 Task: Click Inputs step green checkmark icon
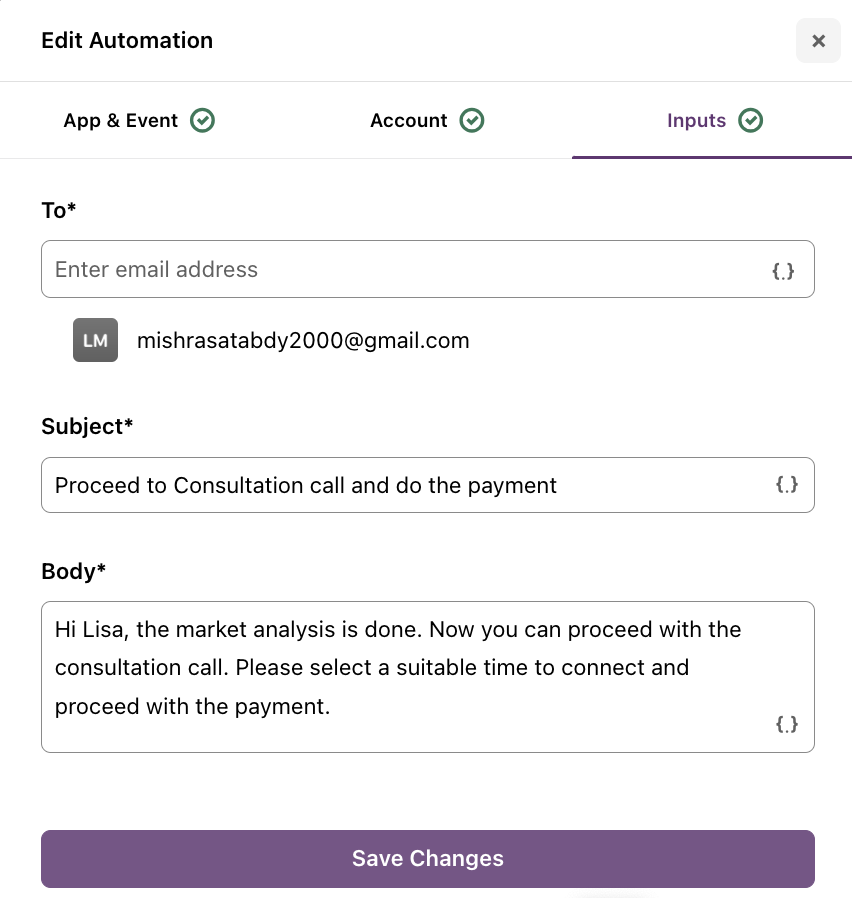point(751,120)
